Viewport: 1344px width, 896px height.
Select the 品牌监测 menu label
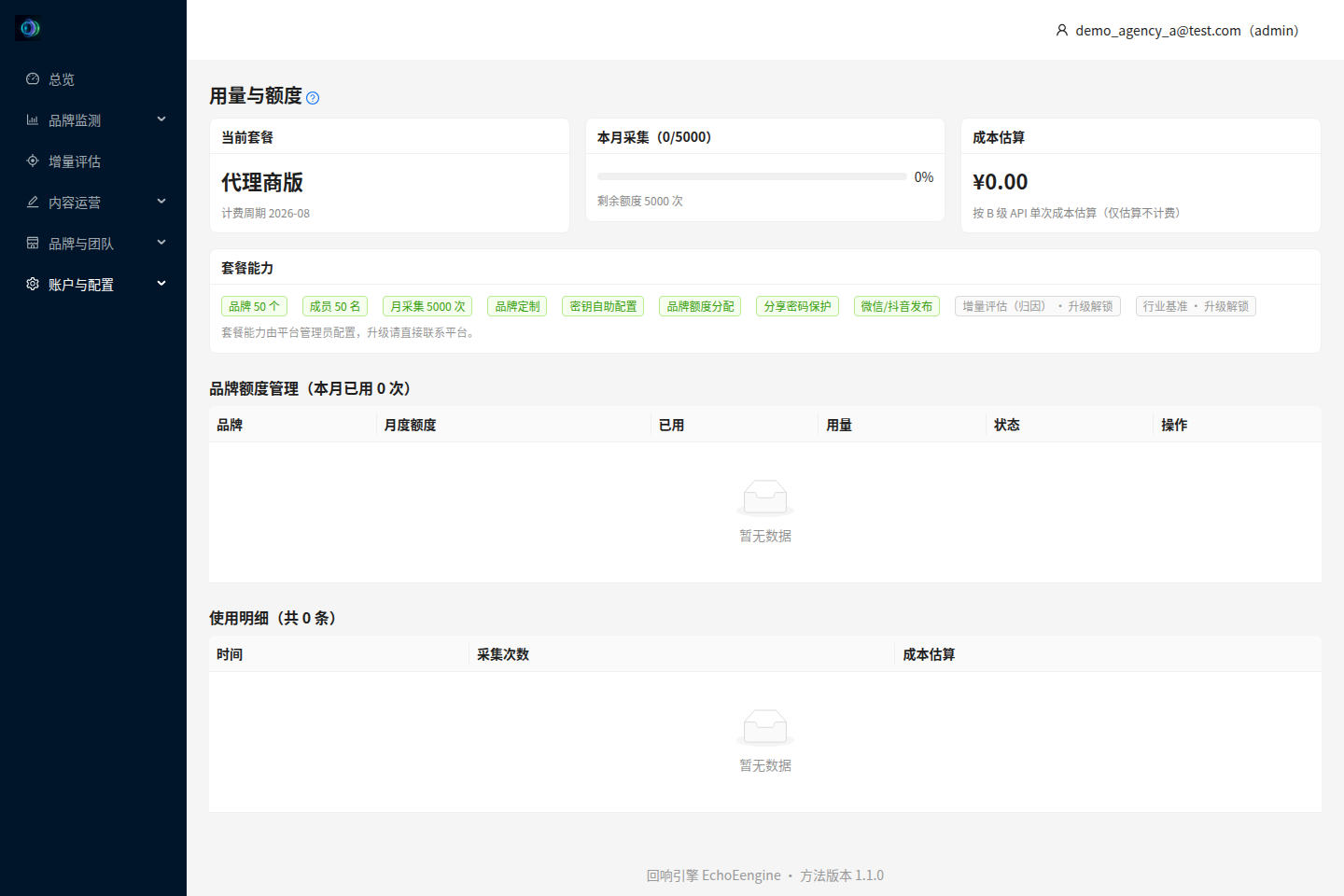point(75,120)
